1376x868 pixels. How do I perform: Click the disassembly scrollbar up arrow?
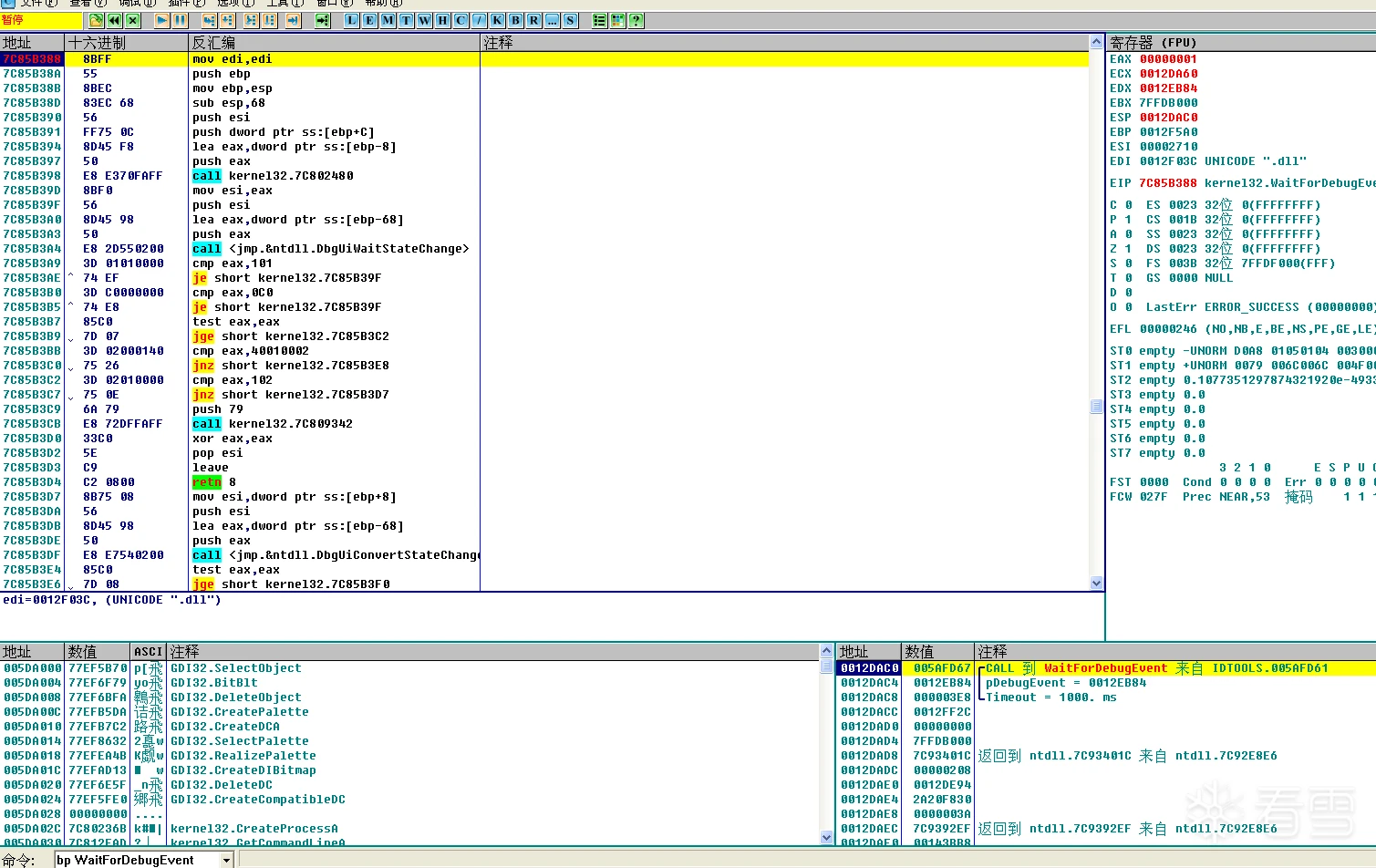click(x=1096, y=42)
